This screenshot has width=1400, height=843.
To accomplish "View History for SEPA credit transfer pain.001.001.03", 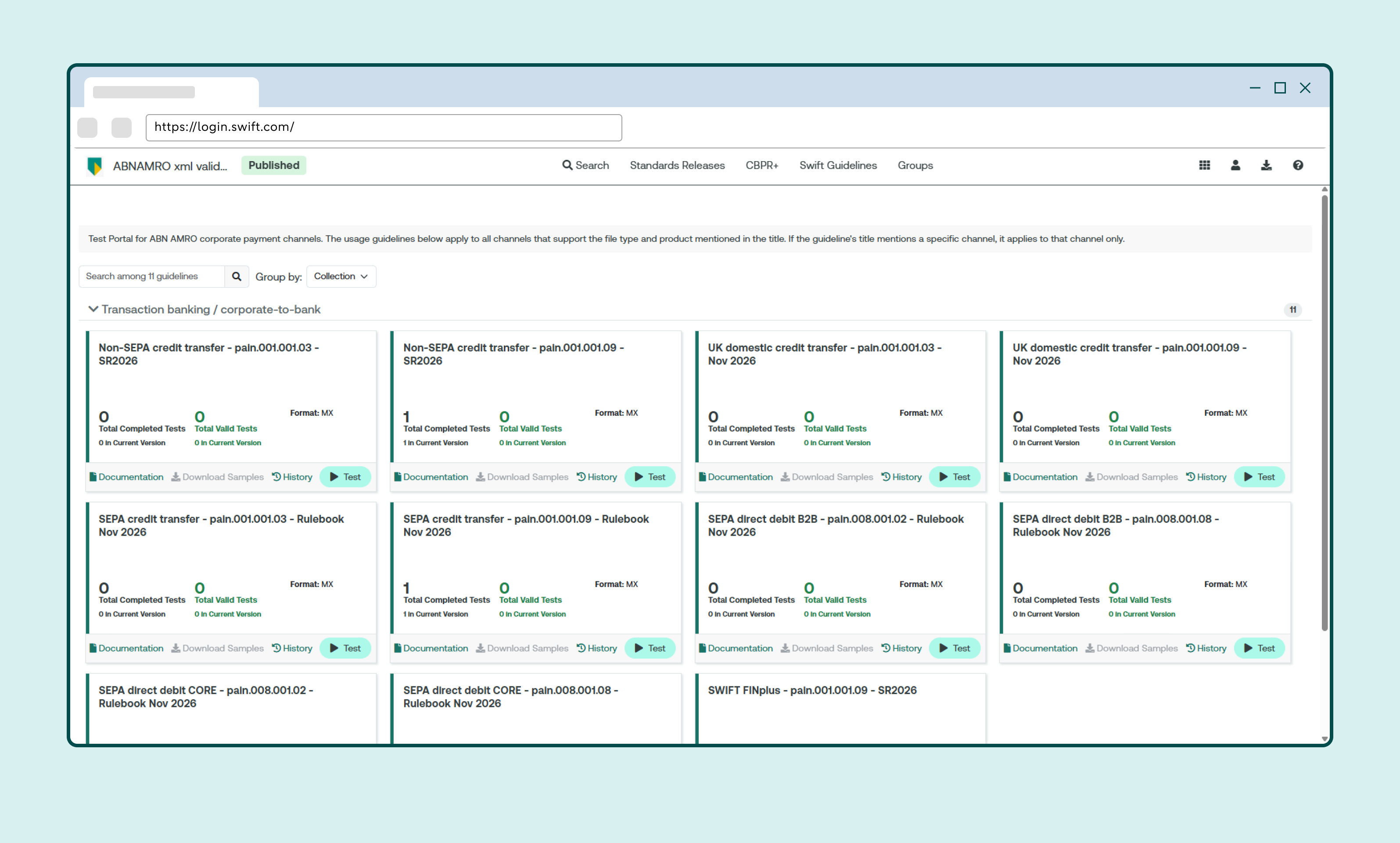I will (x=292, y=648).
